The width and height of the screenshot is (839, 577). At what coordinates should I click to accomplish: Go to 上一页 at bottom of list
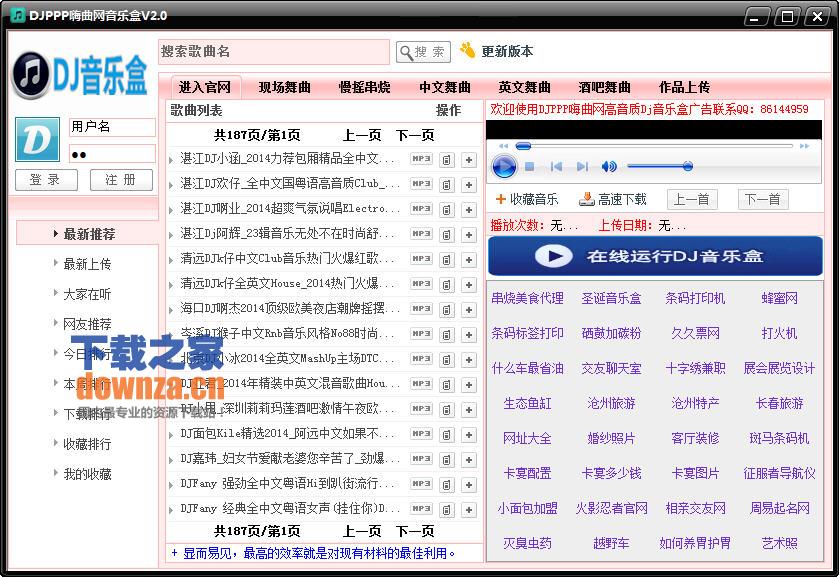(x=362, y=531)
